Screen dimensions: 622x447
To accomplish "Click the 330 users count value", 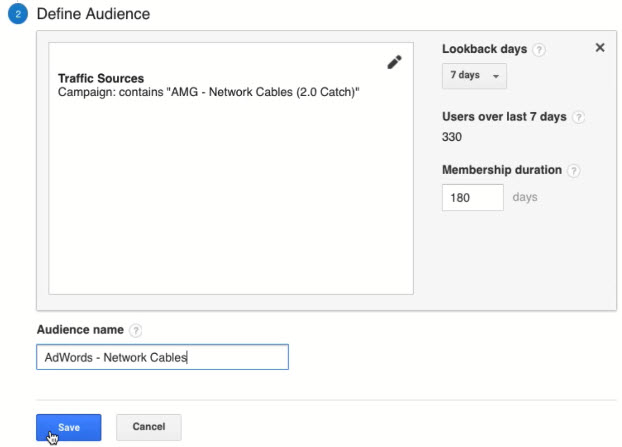I will (452, 137).
